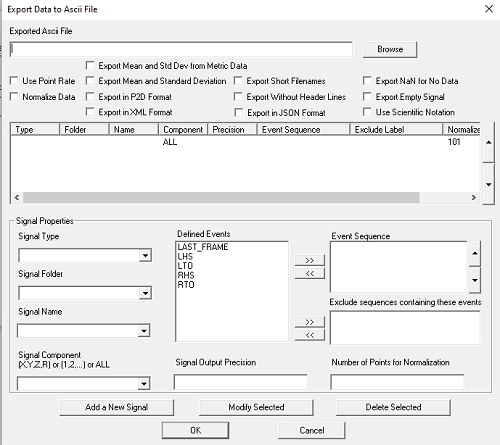Click the 101 normalize value cell
This screenshot has height=445, width=500.
click(x=454, y=142)
